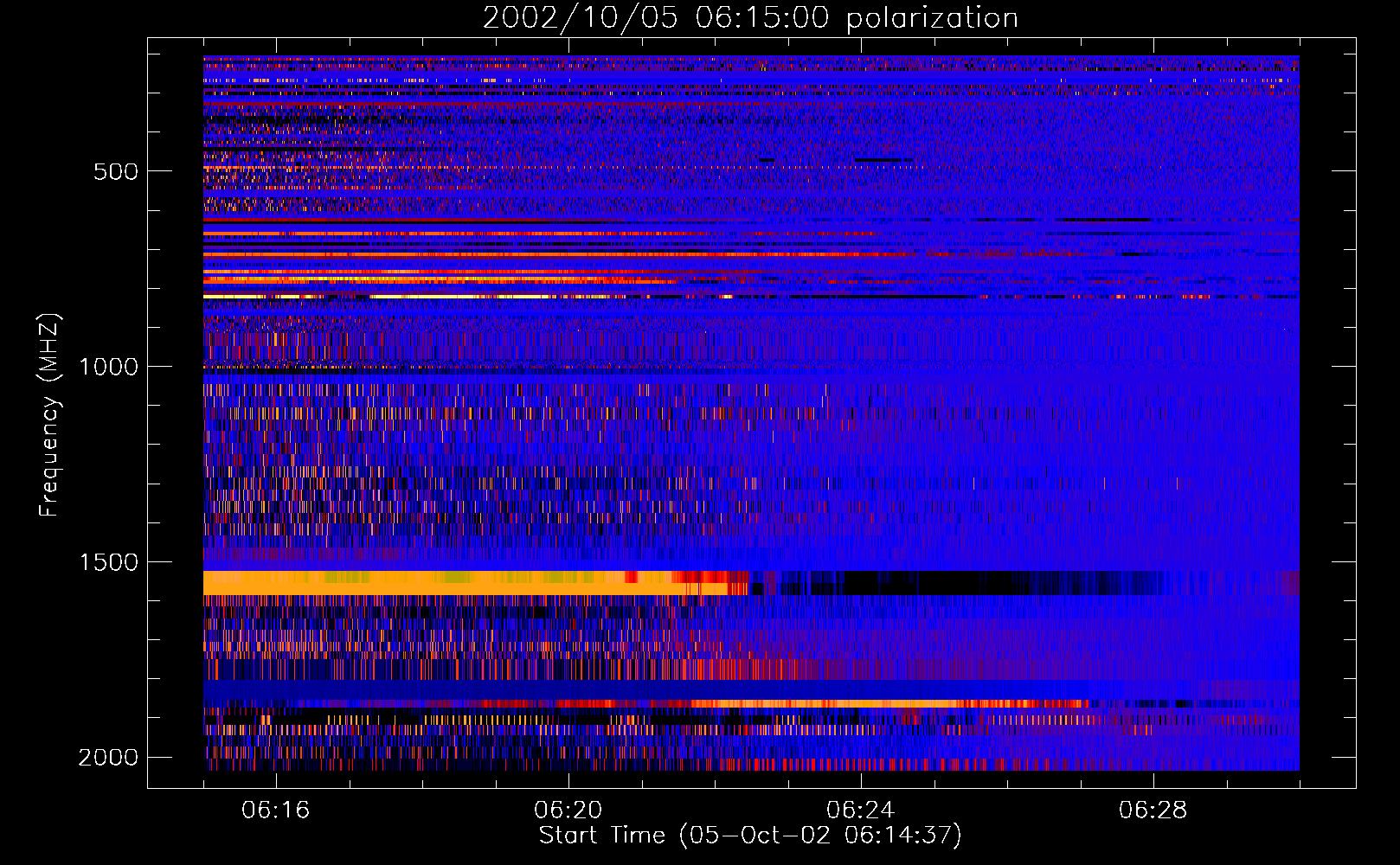Screen dimensions: 1400x865
Task: Click the 1000 frequency tick label
Action: tap(108, 367)
